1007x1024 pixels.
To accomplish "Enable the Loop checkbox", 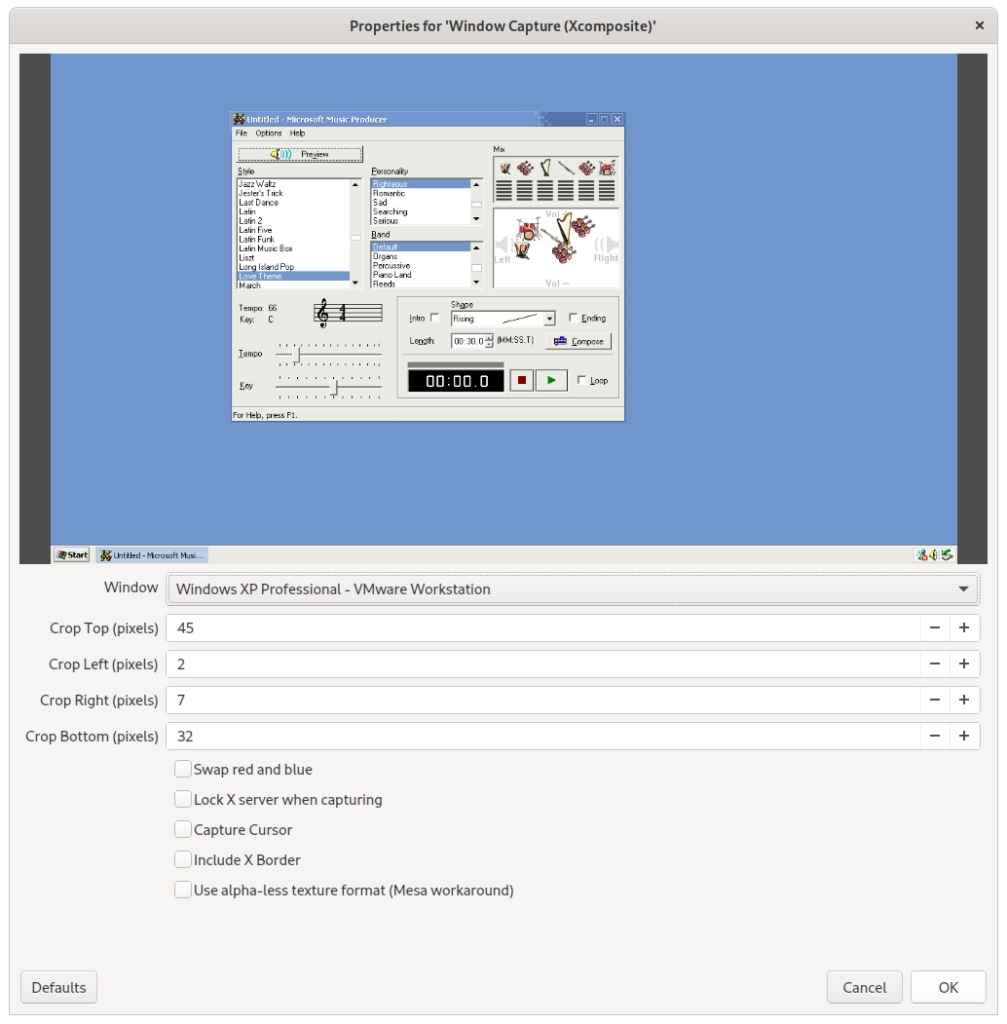I will click(581, 380).
